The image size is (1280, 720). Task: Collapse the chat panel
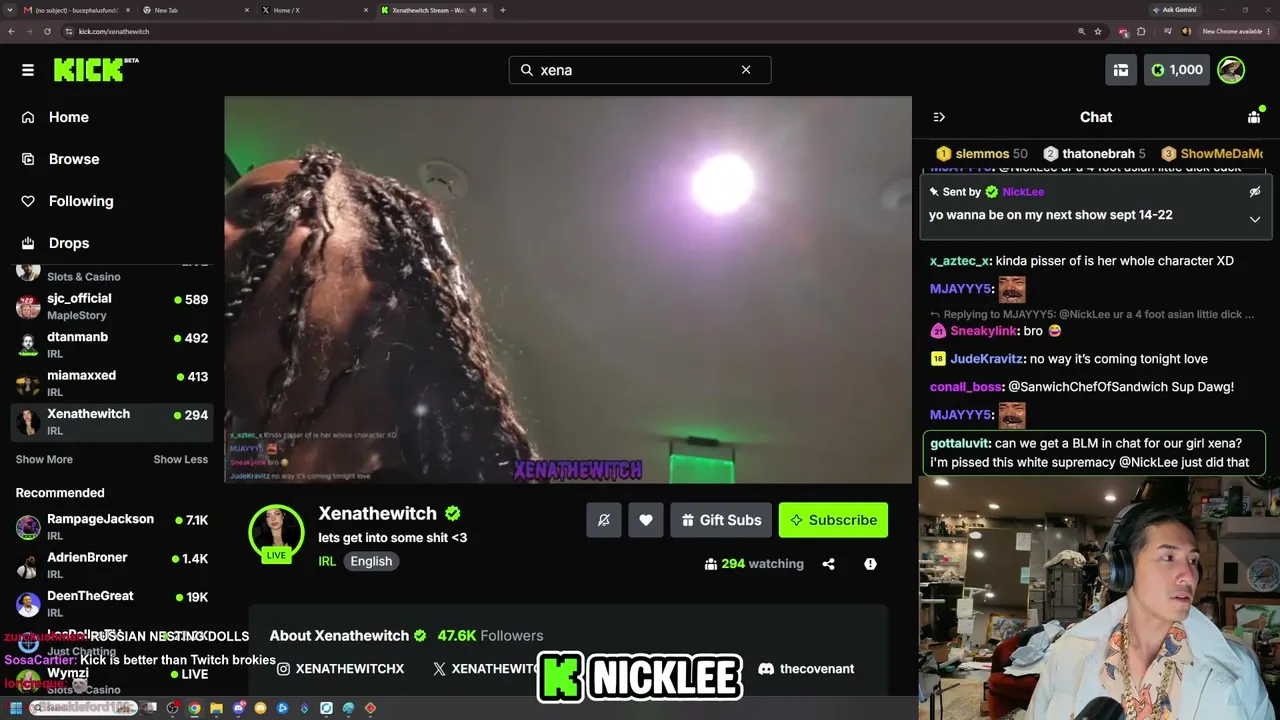click(939, 117)
